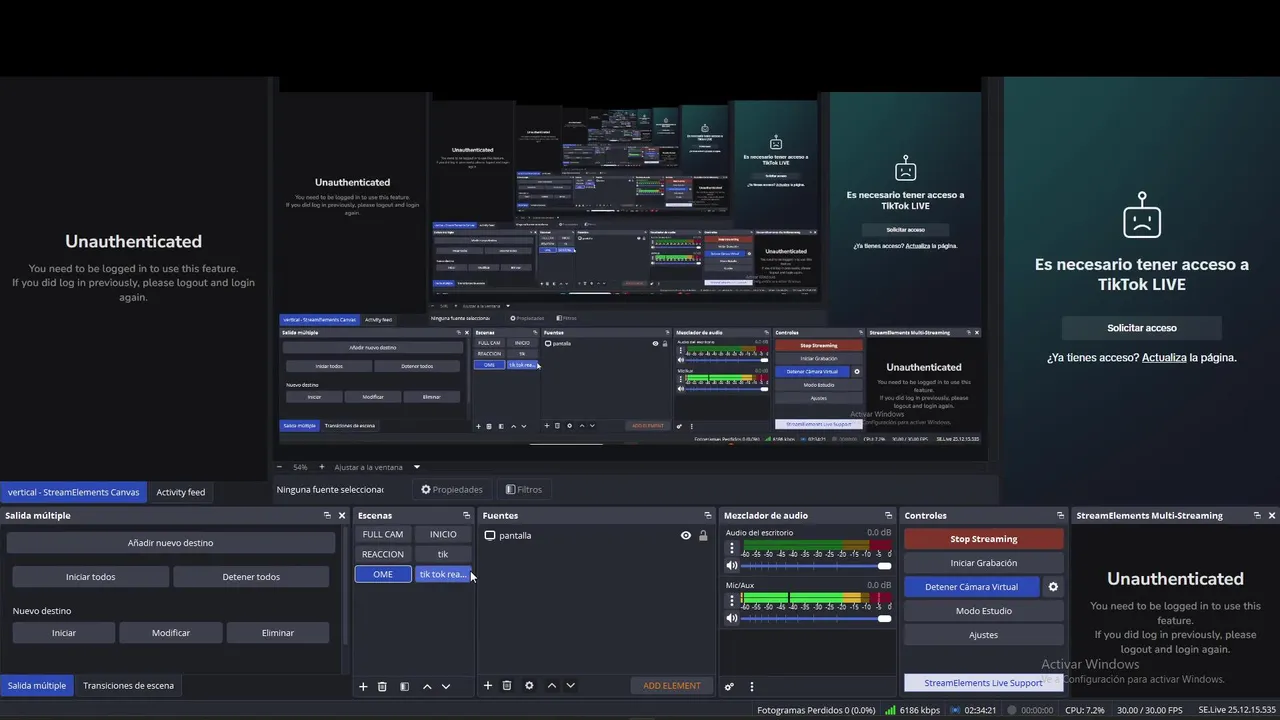The width and height of the screenshot is (1280, 720).
Task: Undock the Mezclador de audio panel
Action: (x=888, y=516)
